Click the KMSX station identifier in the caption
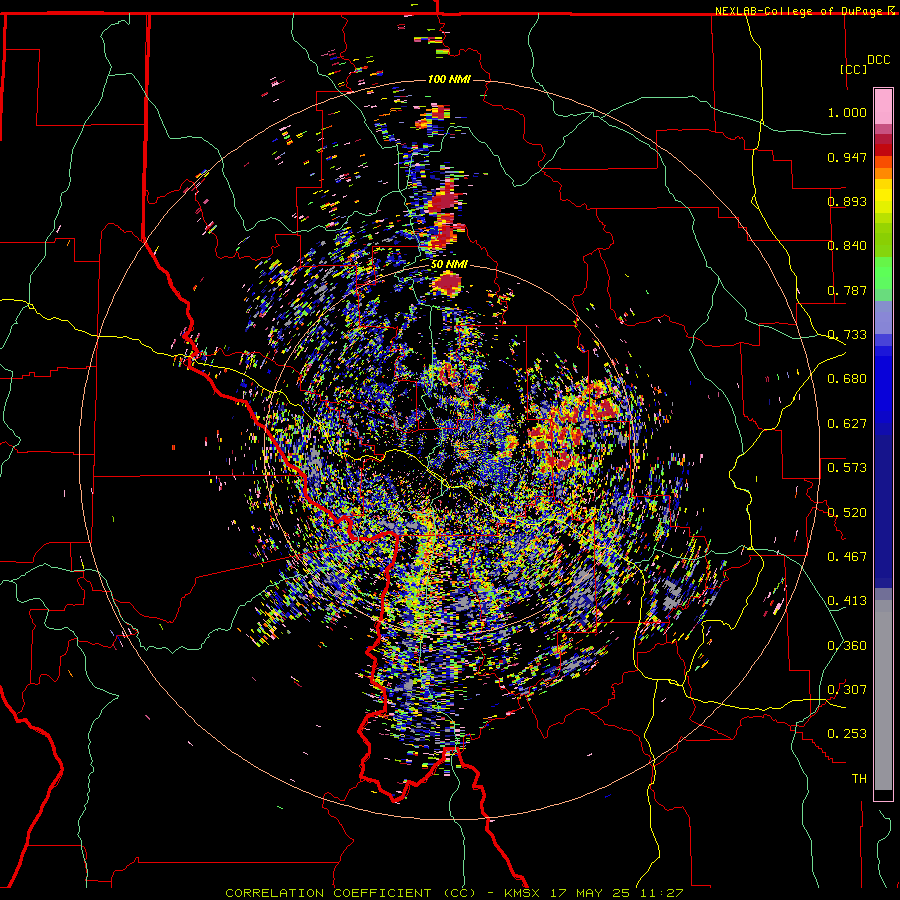The image size is (900, 900). pos(522,893)
